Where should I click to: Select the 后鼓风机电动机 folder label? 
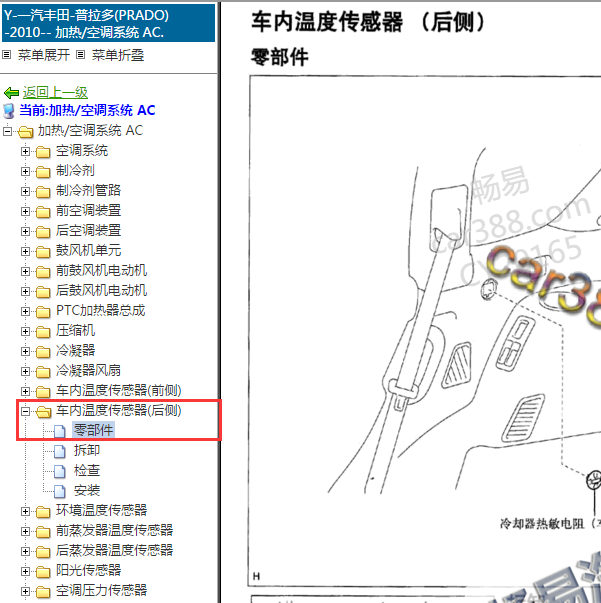[x=102, y=290]
